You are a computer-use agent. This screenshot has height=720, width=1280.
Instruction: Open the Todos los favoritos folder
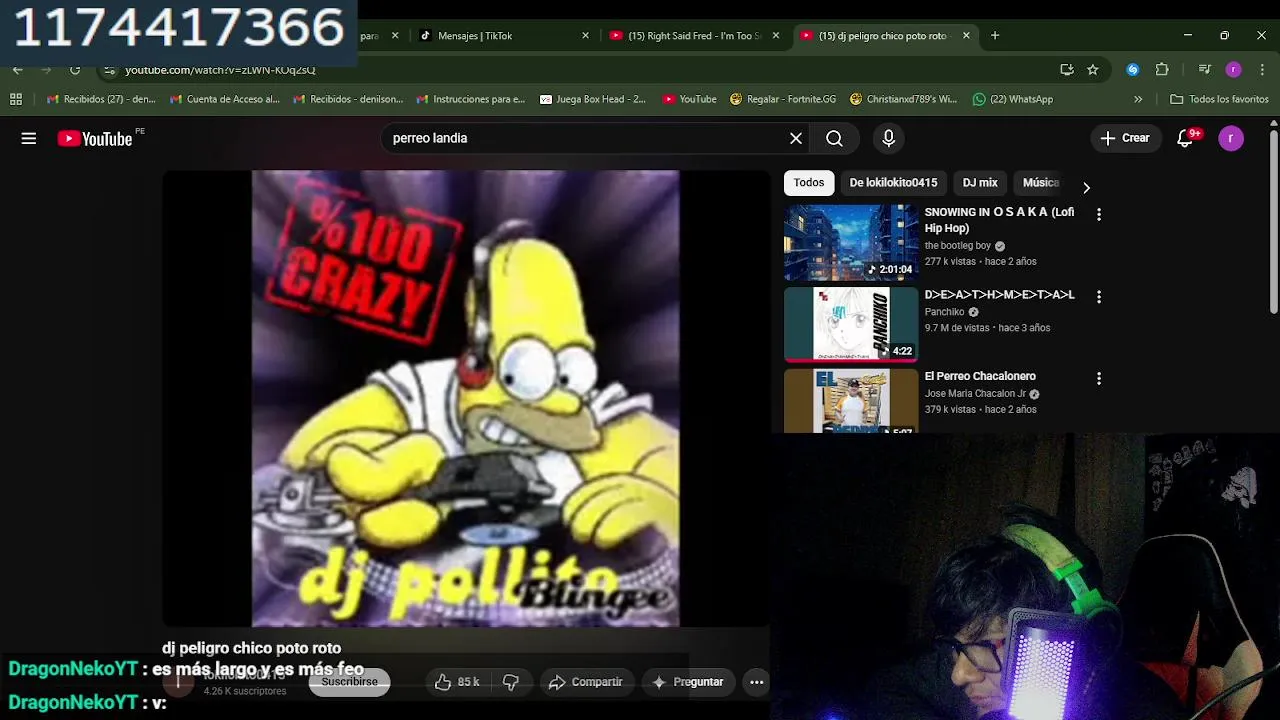[1220, 99]
